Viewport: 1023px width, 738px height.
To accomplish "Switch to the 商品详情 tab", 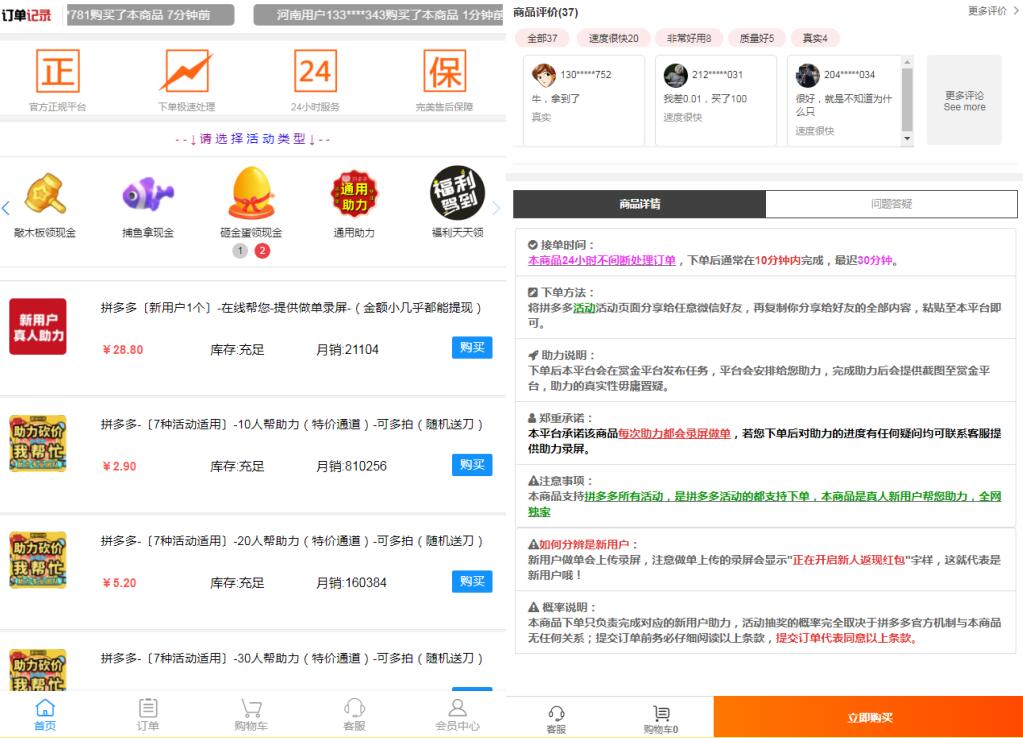I will point(639,204).
